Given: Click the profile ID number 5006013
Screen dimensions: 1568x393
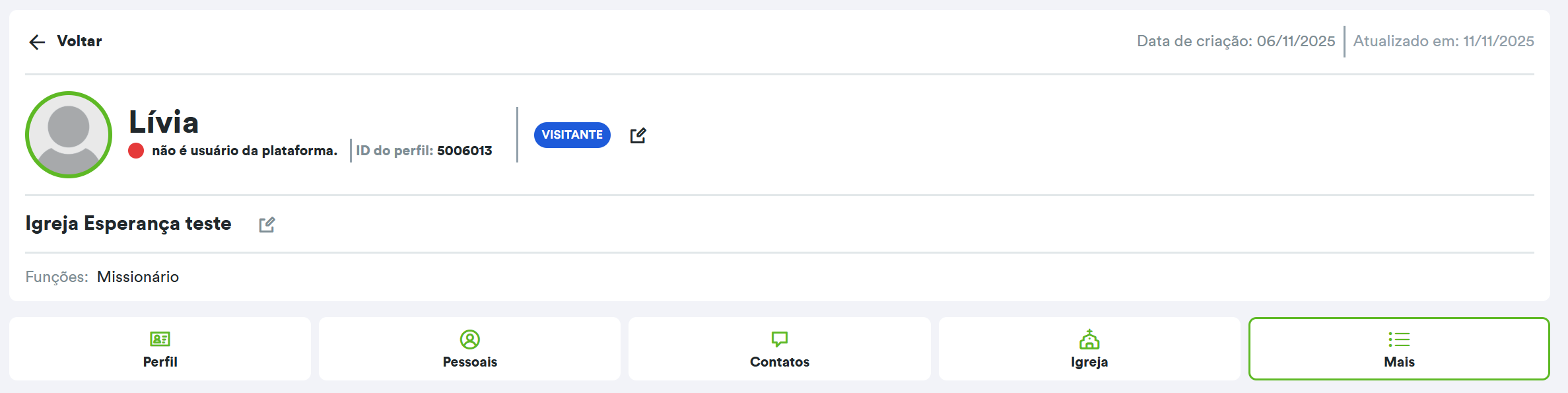Looking at the screenshot, I should point(464,151).
